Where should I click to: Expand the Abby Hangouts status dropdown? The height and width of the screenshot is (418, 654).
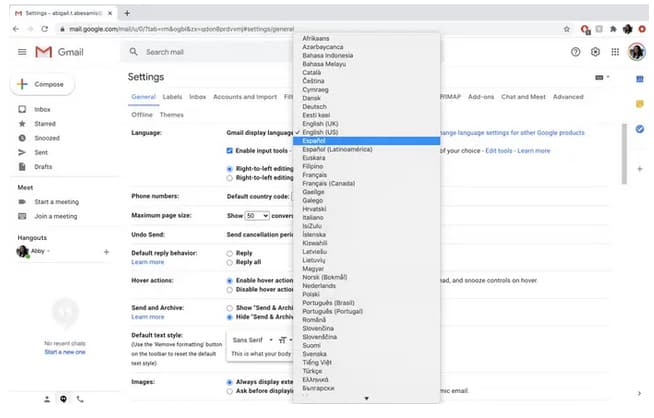pyautogui.click(x=48, y=251)
